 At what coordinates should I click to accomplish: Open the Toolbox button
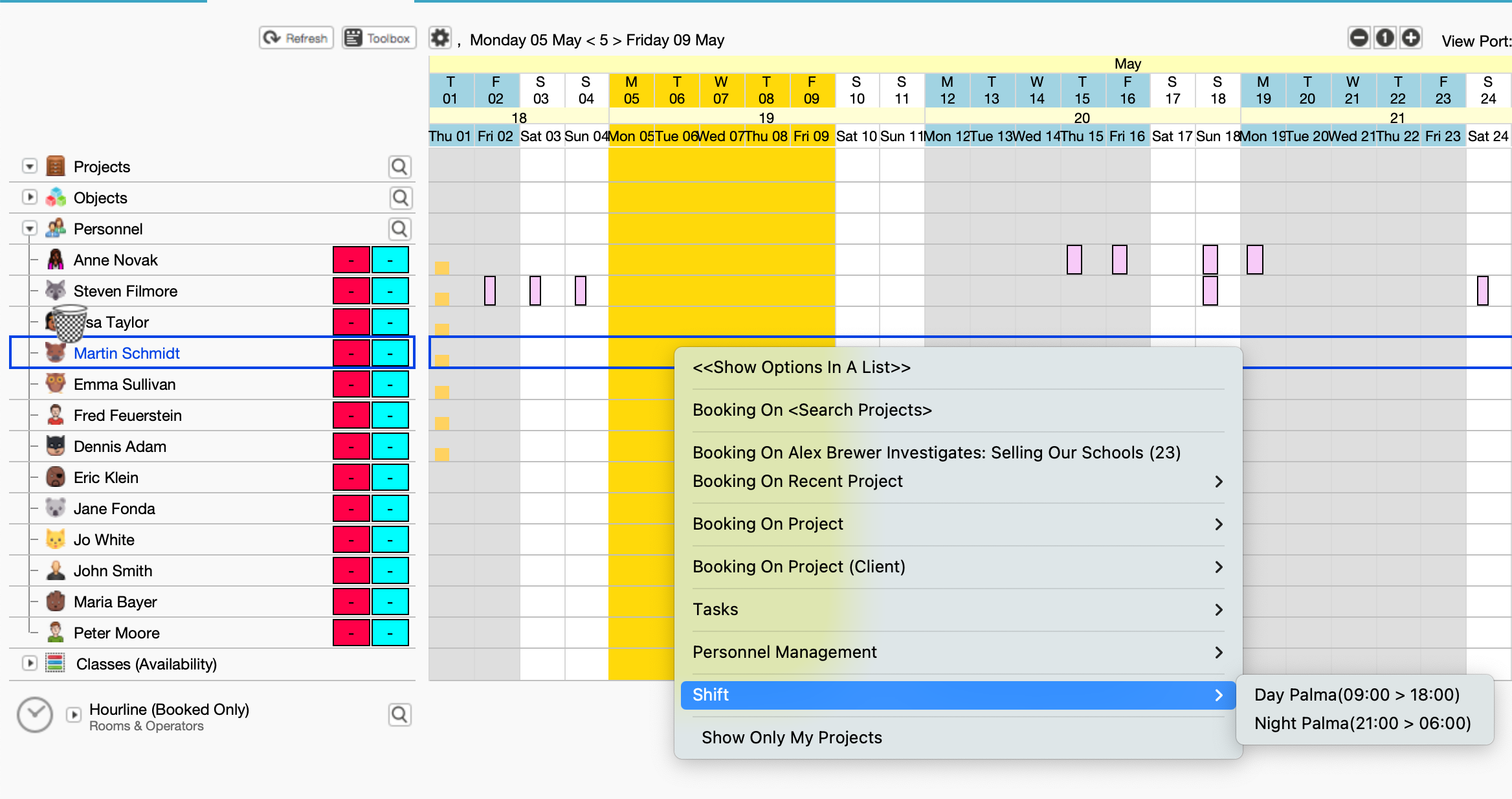point(379,38)
